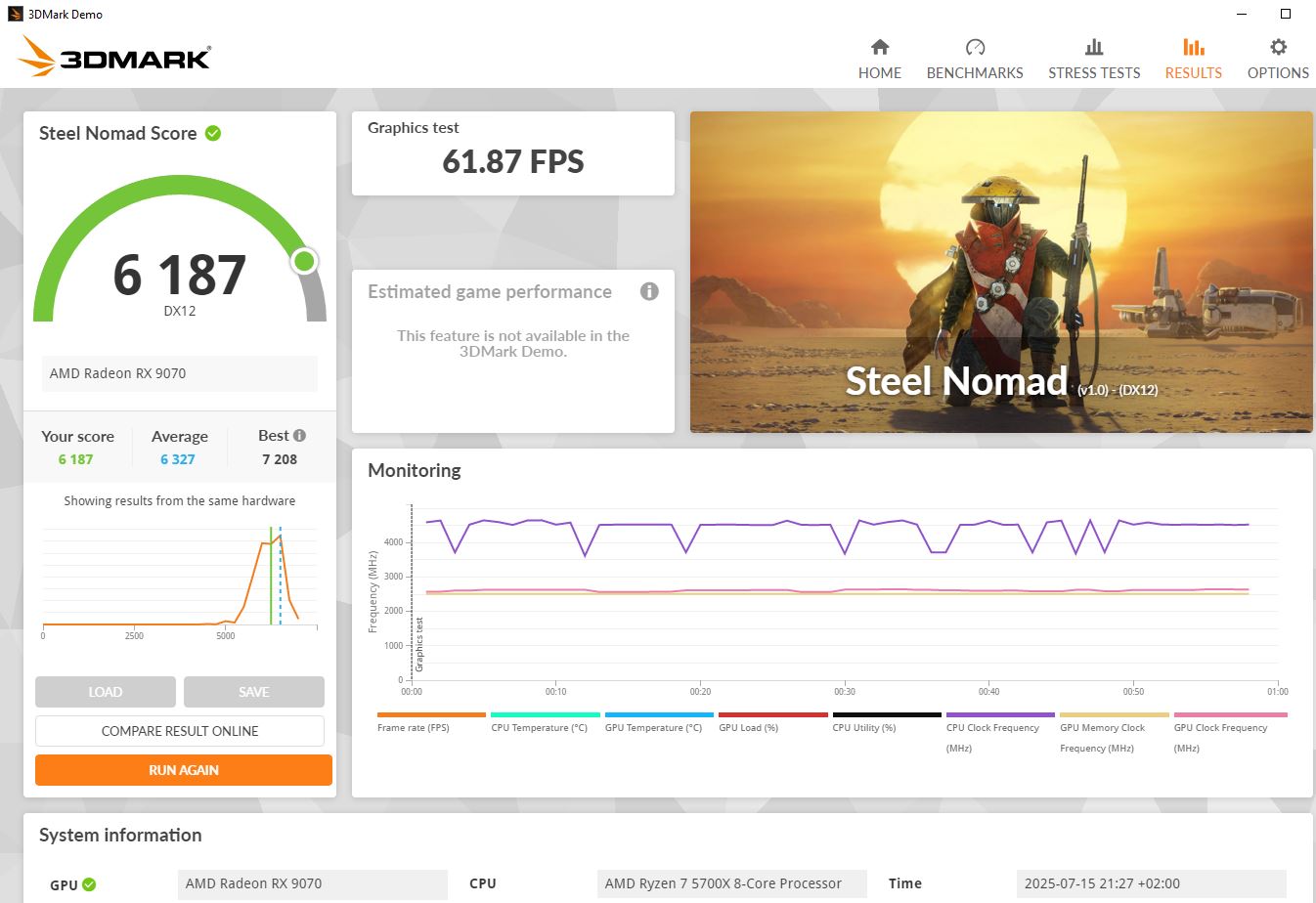Click the Average score value 6 327
This screenshot has height=903, width=1316.
[x=178, y=459]
